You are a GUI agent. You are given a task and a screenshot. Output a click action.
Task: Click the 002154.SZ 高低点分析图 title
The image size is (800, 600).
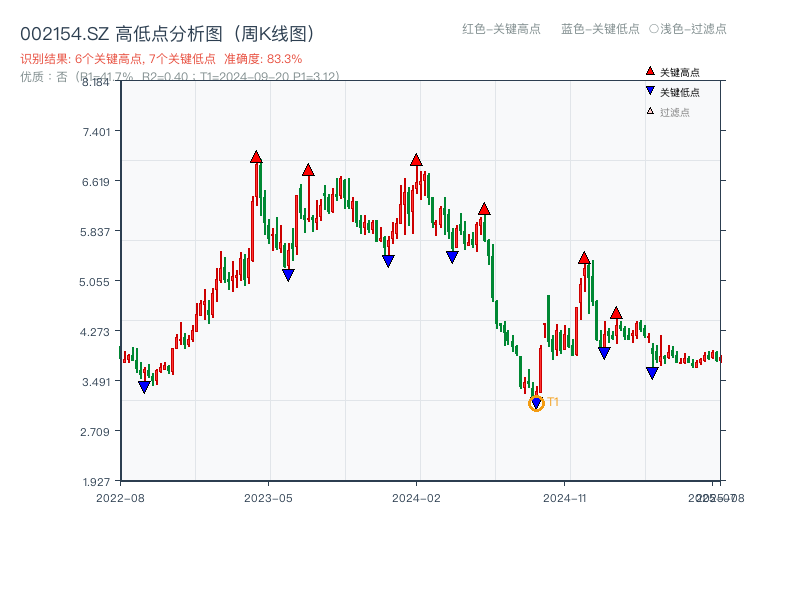pos(110,31)
